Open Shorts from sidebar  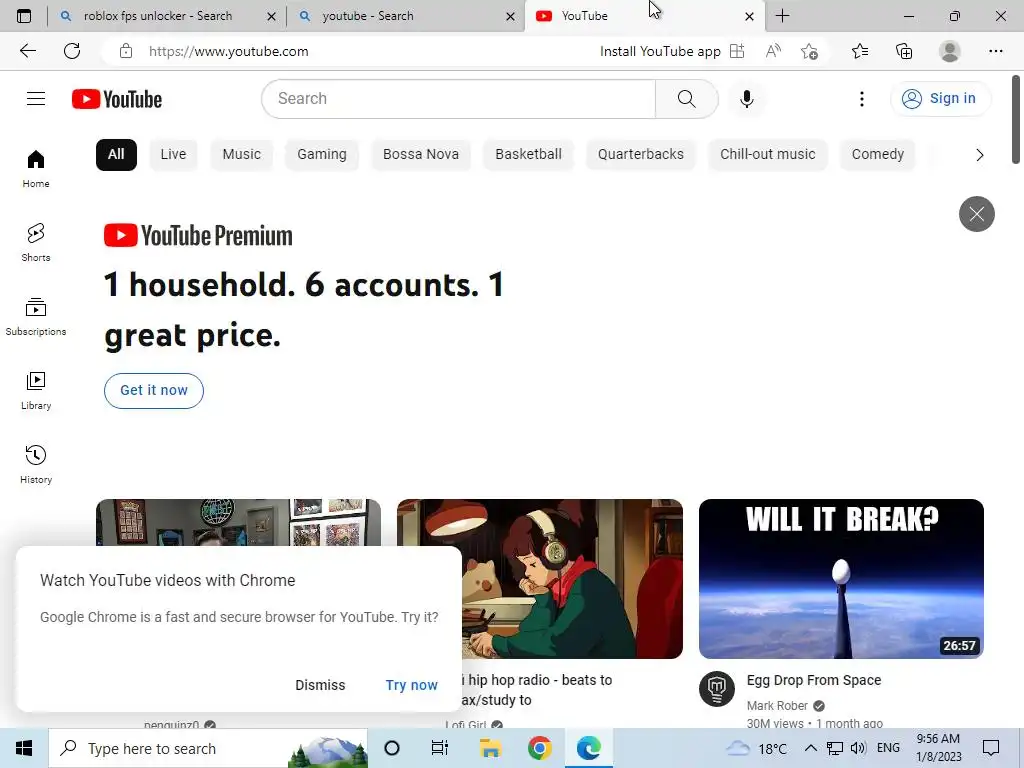[36, 242]
